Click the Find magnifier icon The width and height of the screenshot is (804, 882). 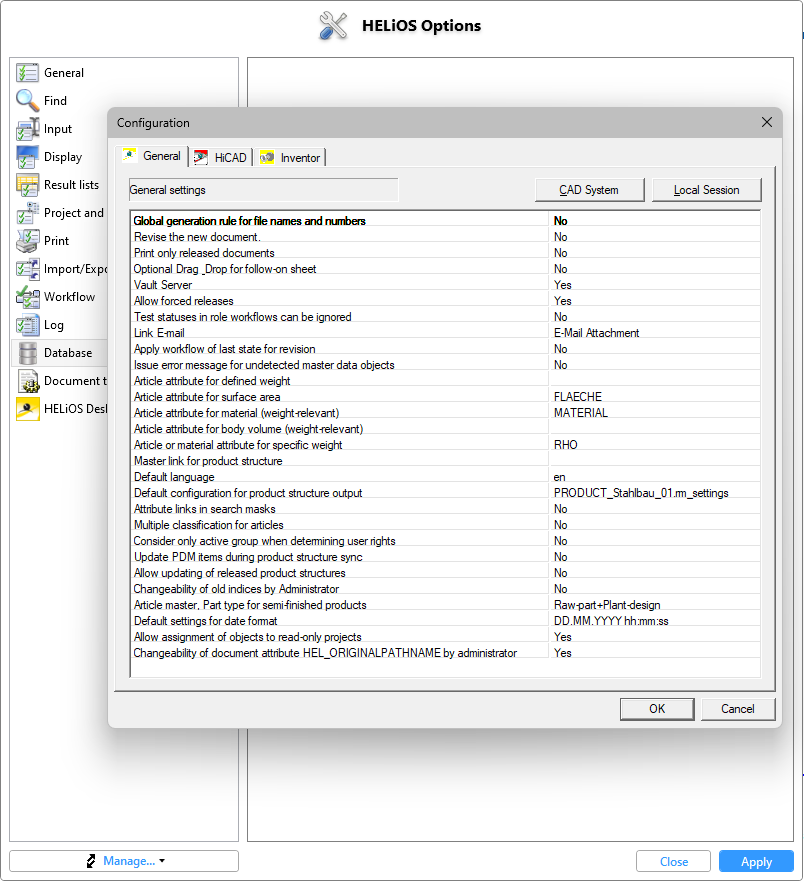(27, 101)
